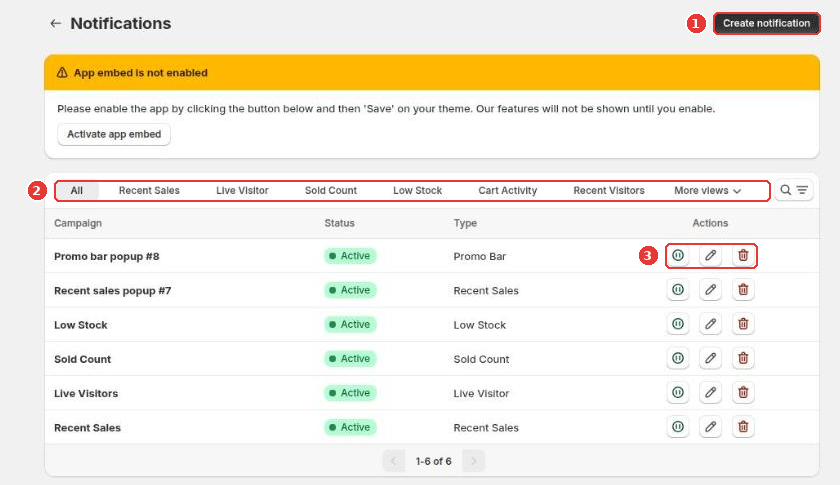
Task: Open the Sold Count tab
Action: (331, 191)
